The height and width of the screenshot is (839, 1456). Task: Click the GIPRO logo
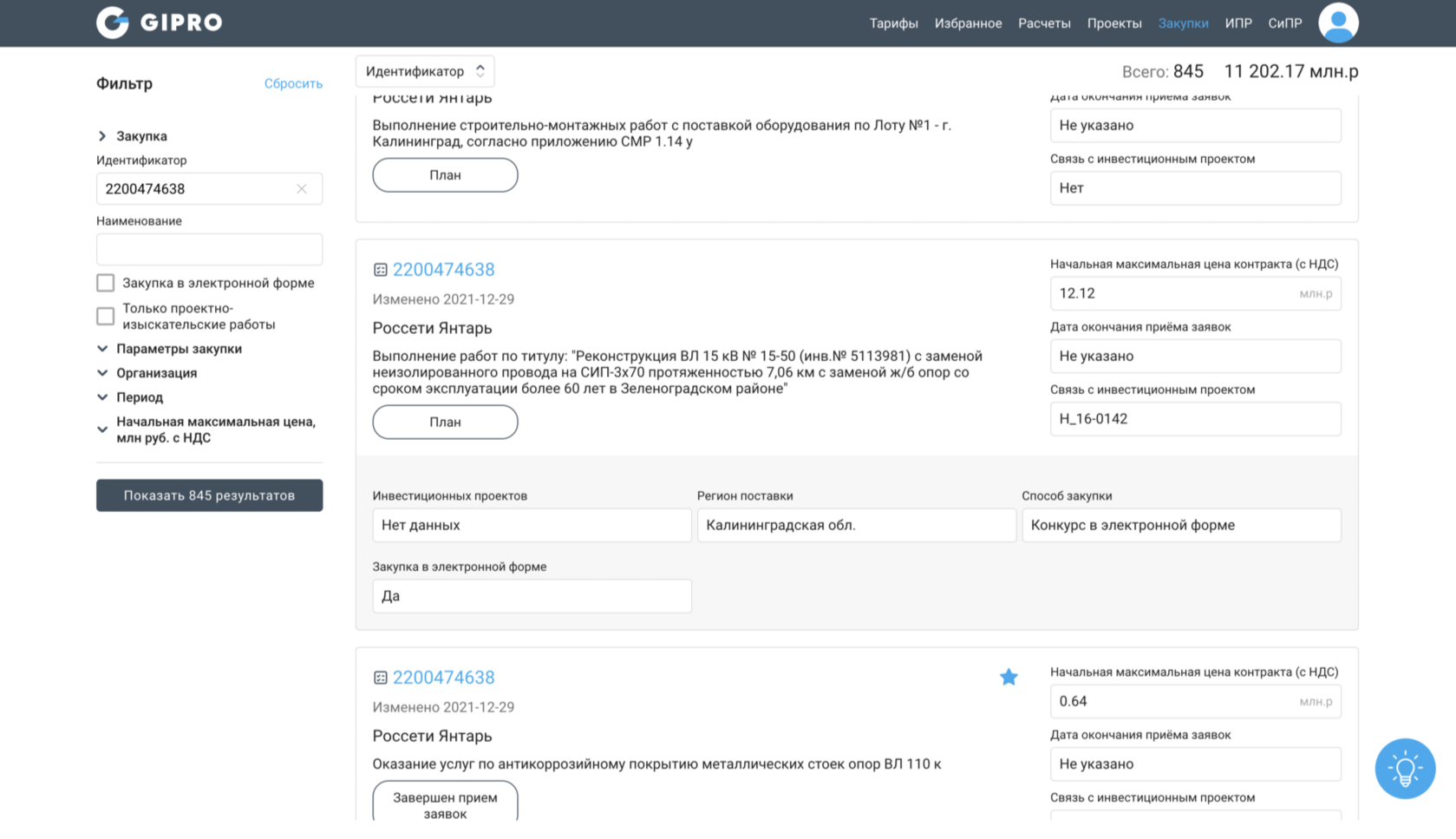click(159, 23)
